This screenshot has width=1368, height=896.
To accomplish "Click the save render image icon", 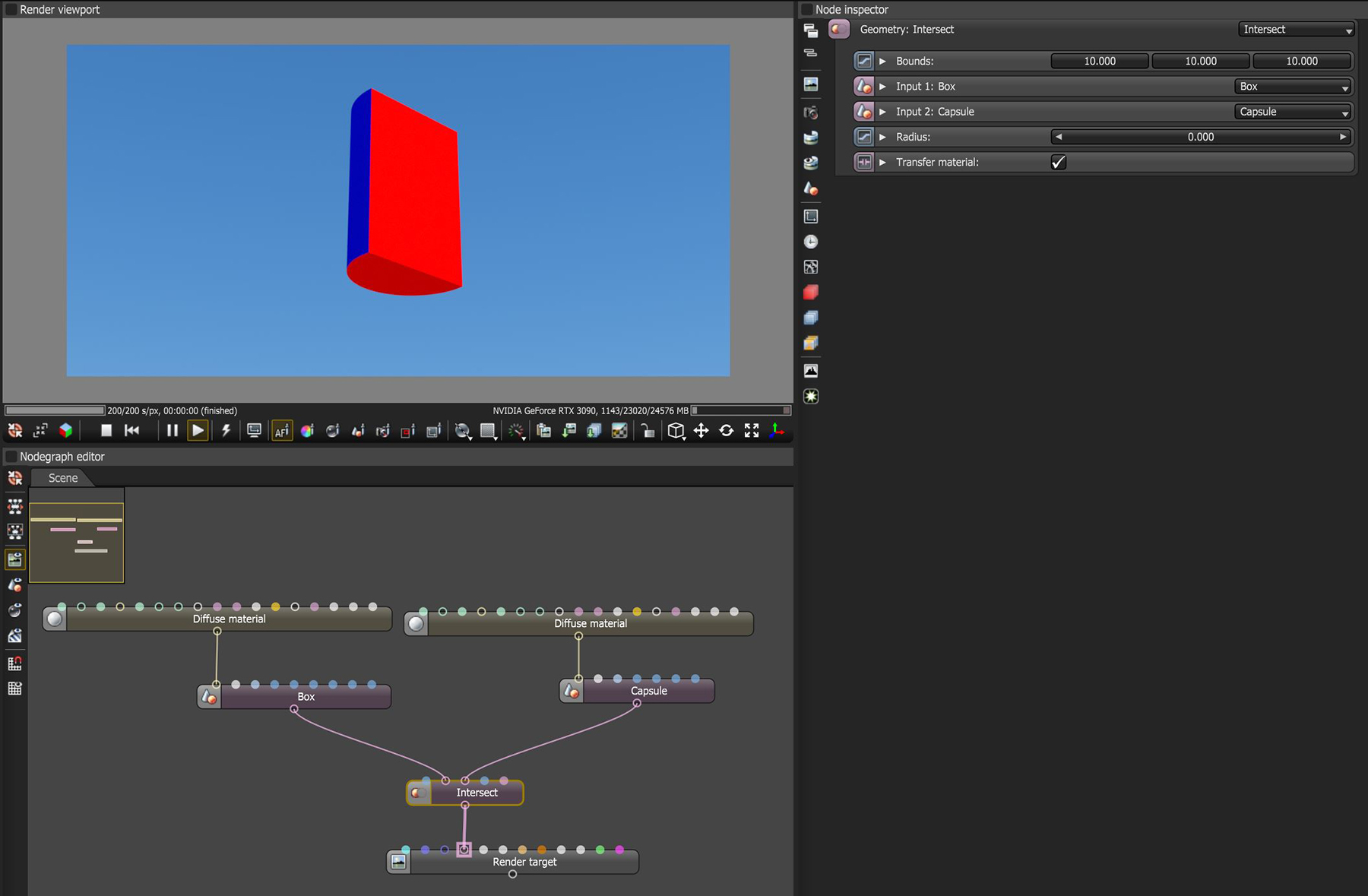I will coord(569,431).
